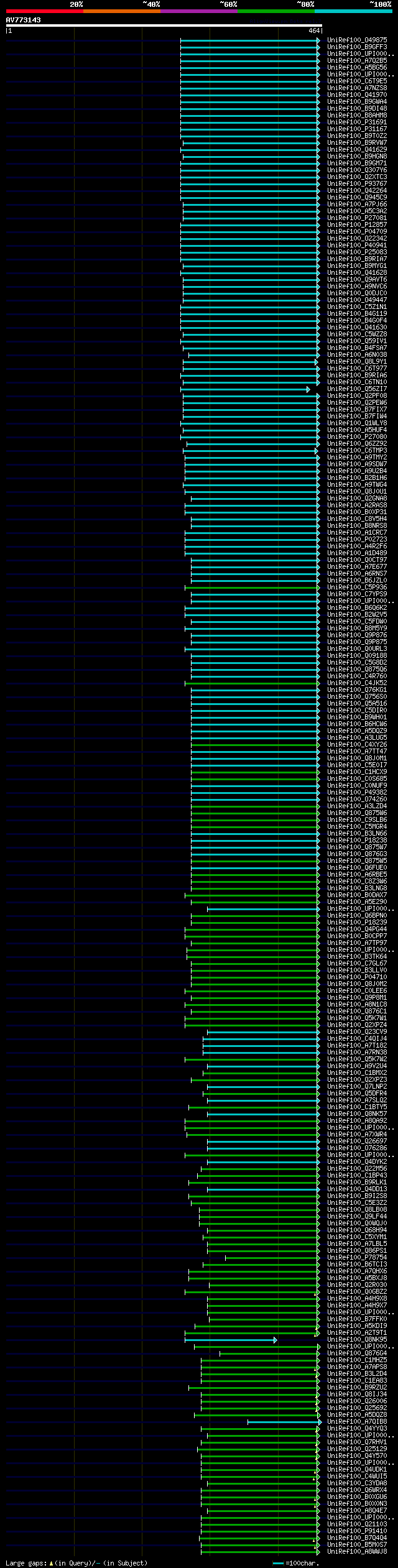Open hit UniRef100_A7Q2B5
Screen dimensions: 398x1568
tap(357, 60)
